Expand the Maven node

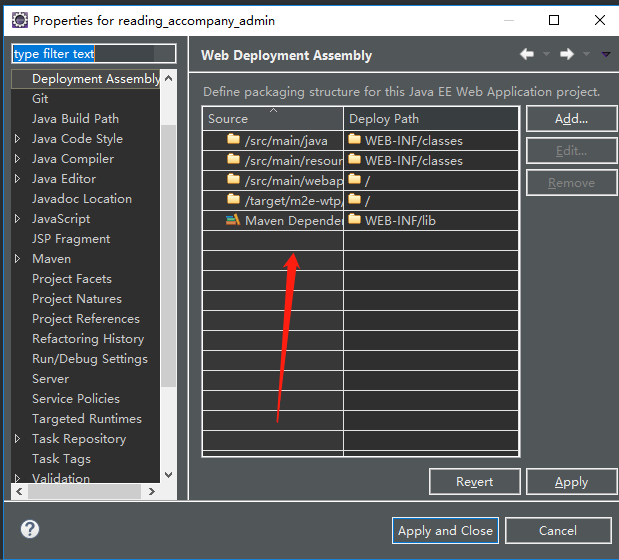17,259
